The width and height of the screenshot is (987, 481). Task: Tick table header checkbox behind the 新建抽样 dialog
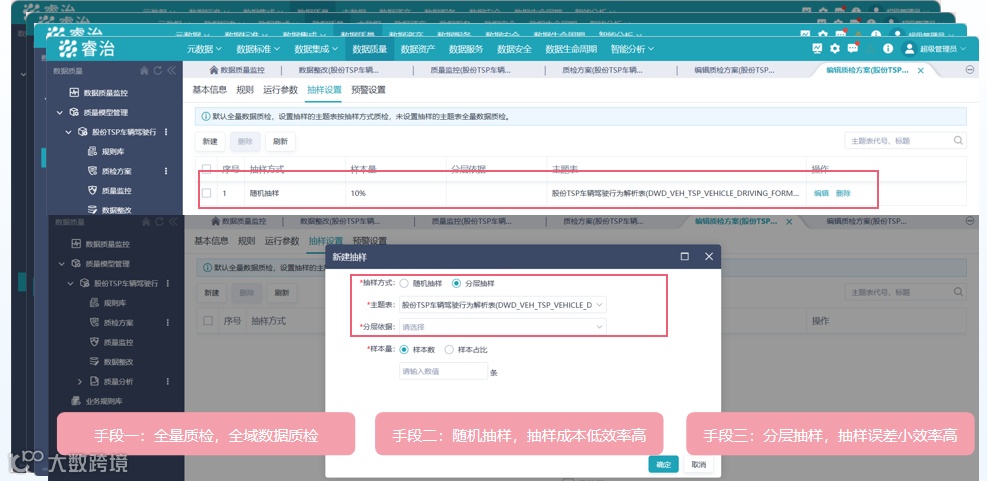coord(208,320)
